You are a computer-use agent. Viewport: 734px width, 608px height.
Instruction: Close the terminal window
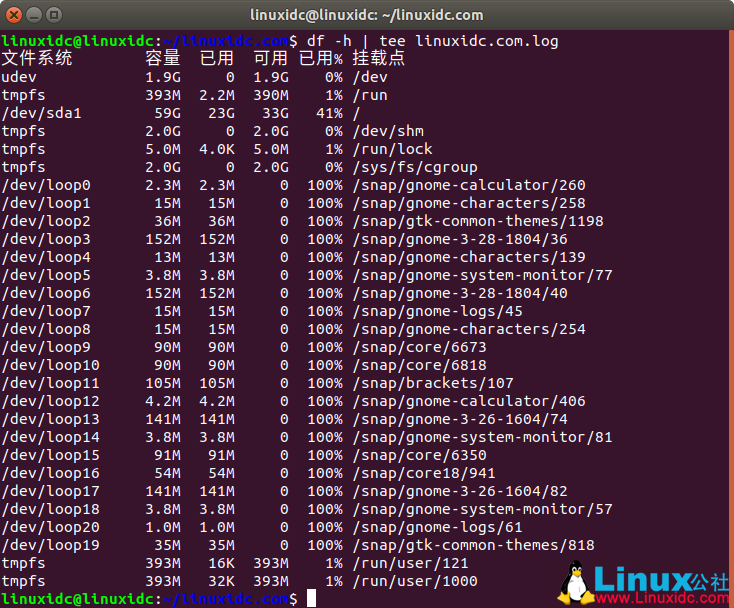(x=14, y=15)
